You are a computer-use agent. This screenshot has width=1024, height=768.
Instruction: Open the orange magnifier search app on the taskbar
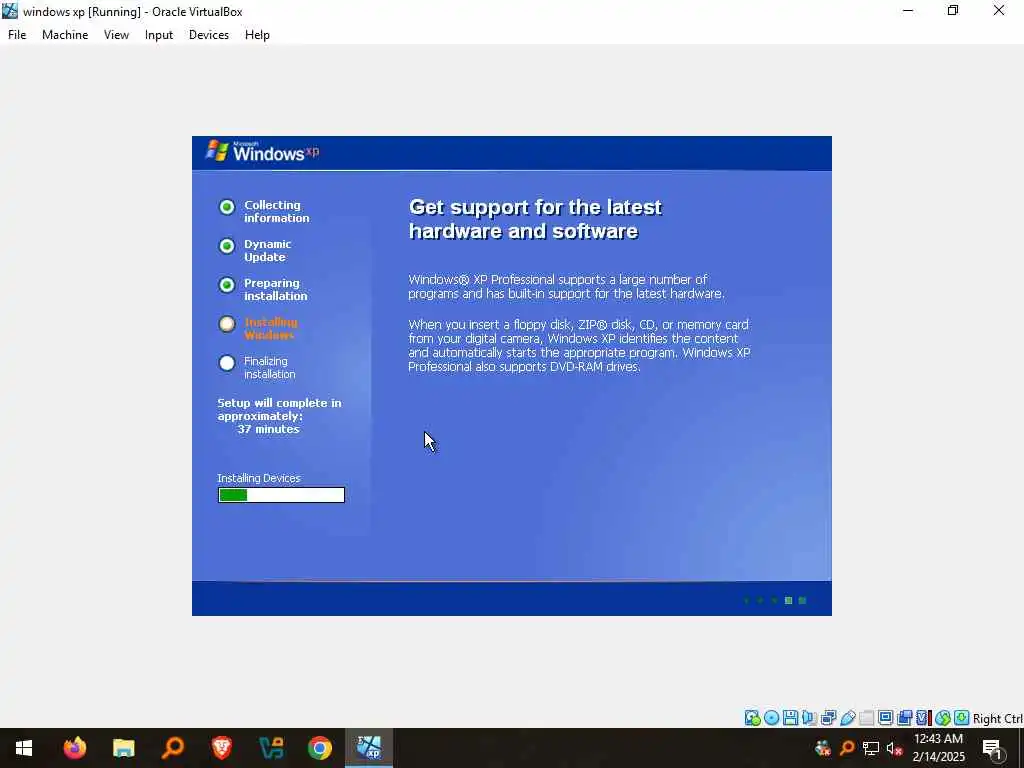point(172,748)
